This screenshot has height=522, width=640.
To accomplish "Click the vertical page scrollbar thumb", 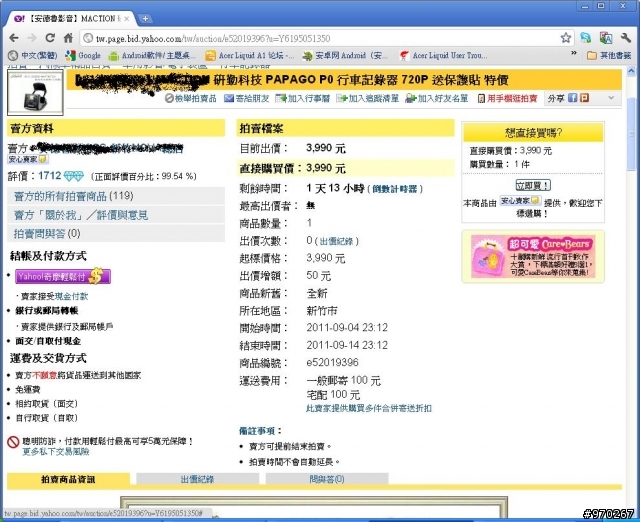I will (x=631, y=135).
